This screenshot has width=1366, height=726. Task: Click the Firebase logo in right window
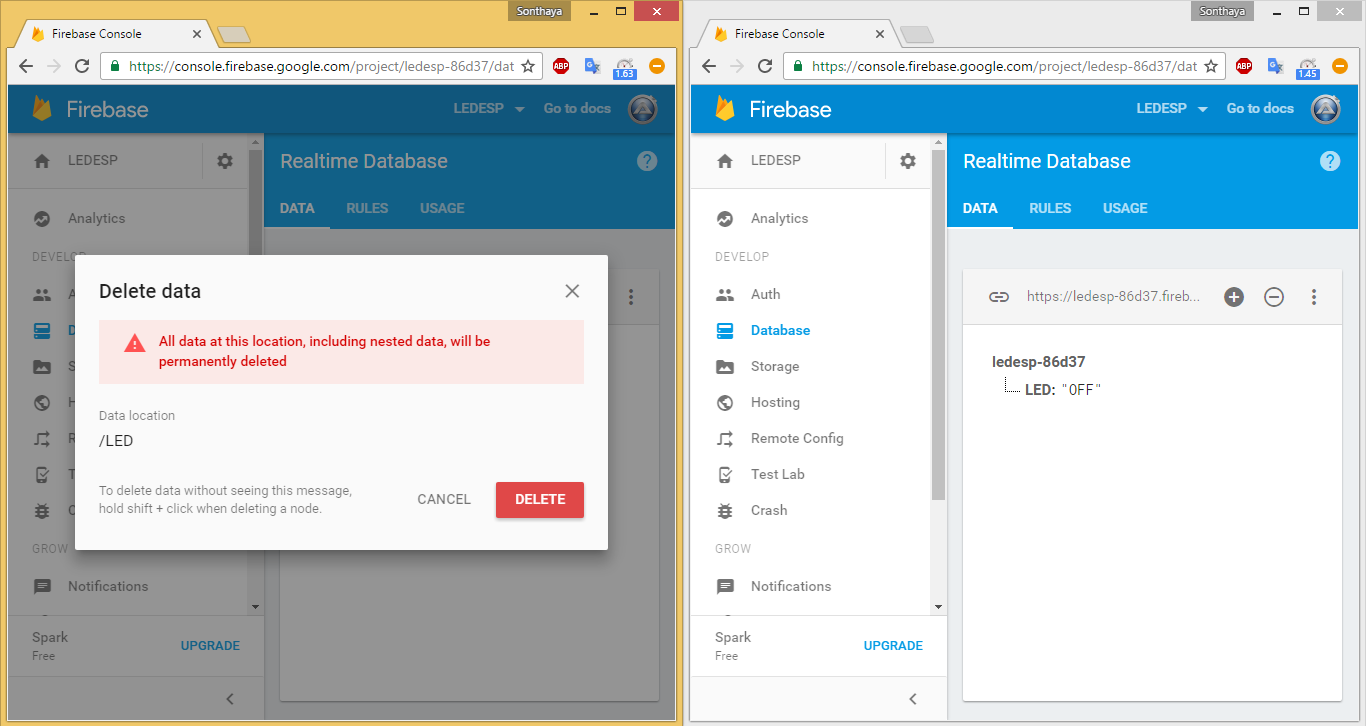[773, 109]
